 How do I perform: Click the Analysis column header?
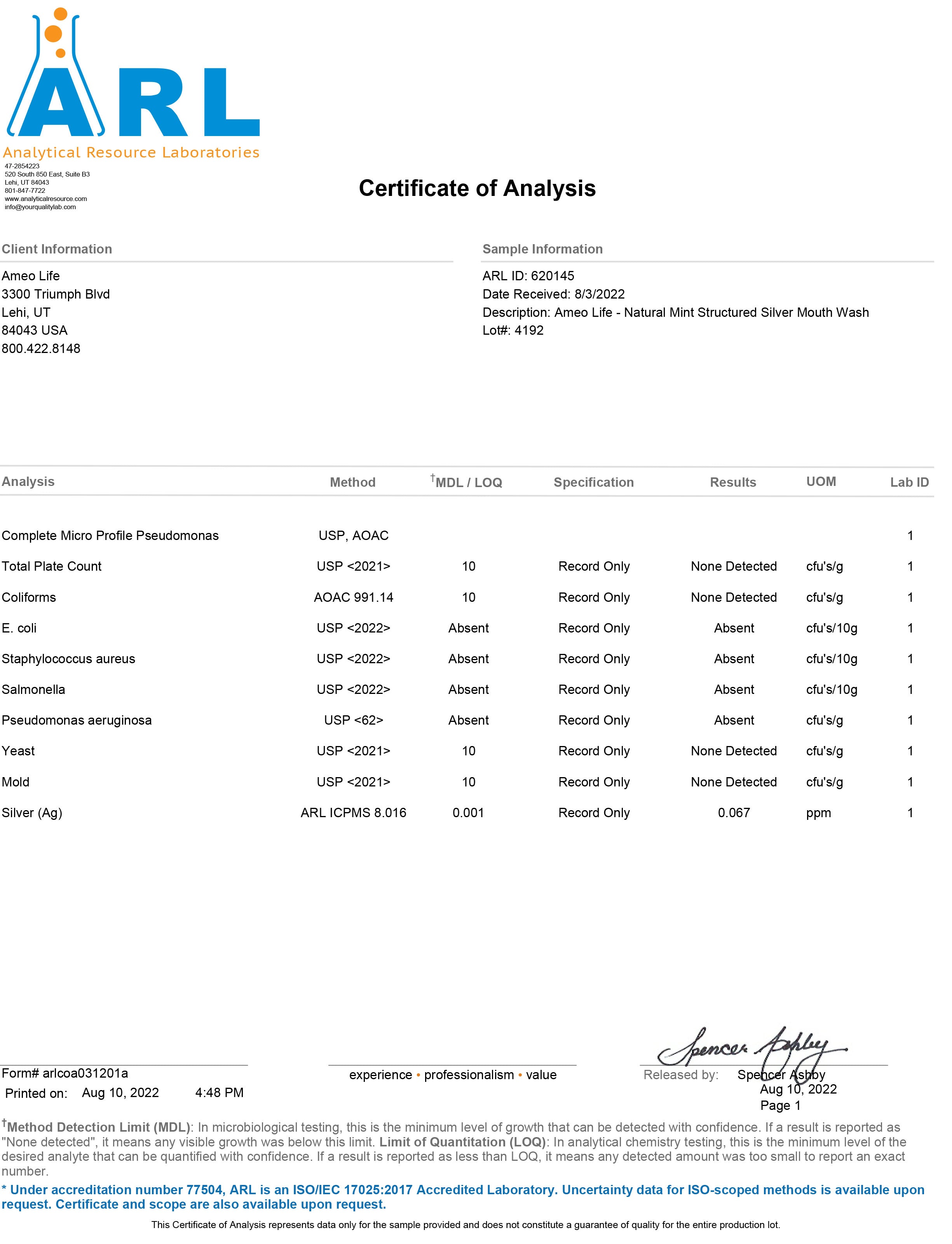(x=28, y=482)
